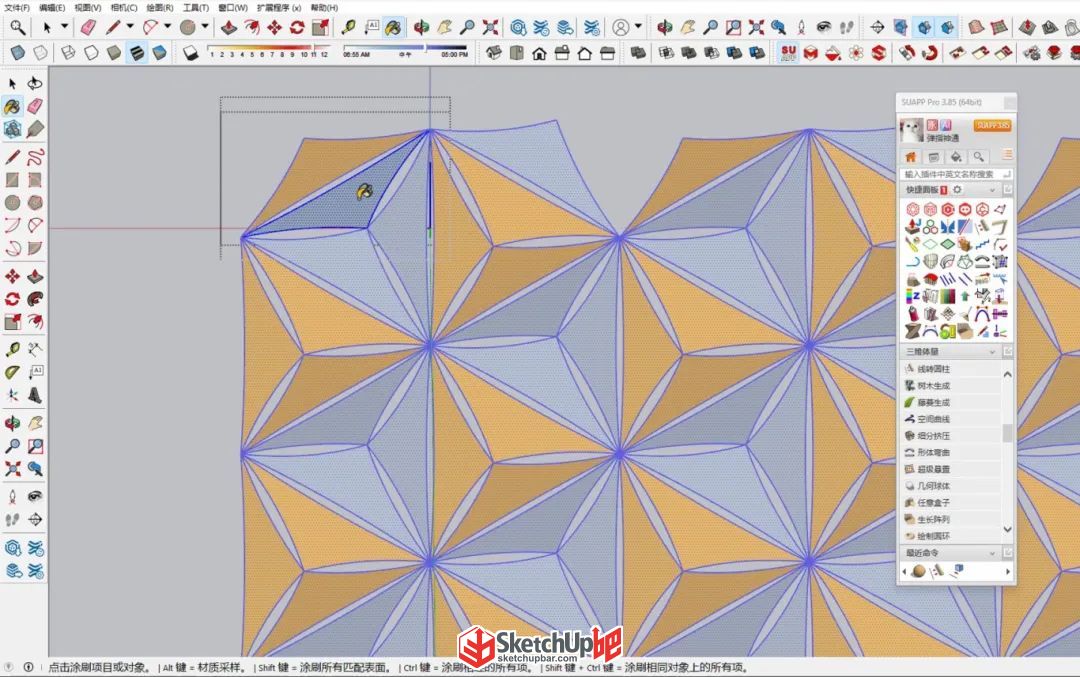Open the 扩展程序 menu
Screen dimensions: 1080x677
pos(279,8)
